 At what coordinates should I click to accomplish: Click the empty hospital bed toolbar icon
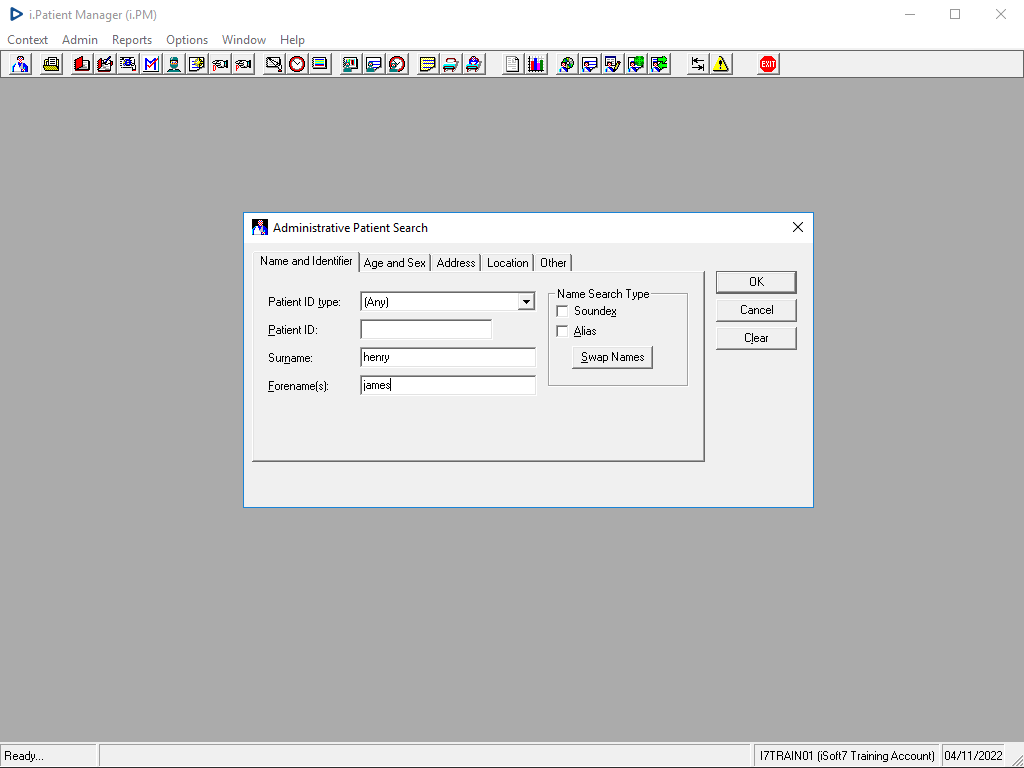(451, 64)
